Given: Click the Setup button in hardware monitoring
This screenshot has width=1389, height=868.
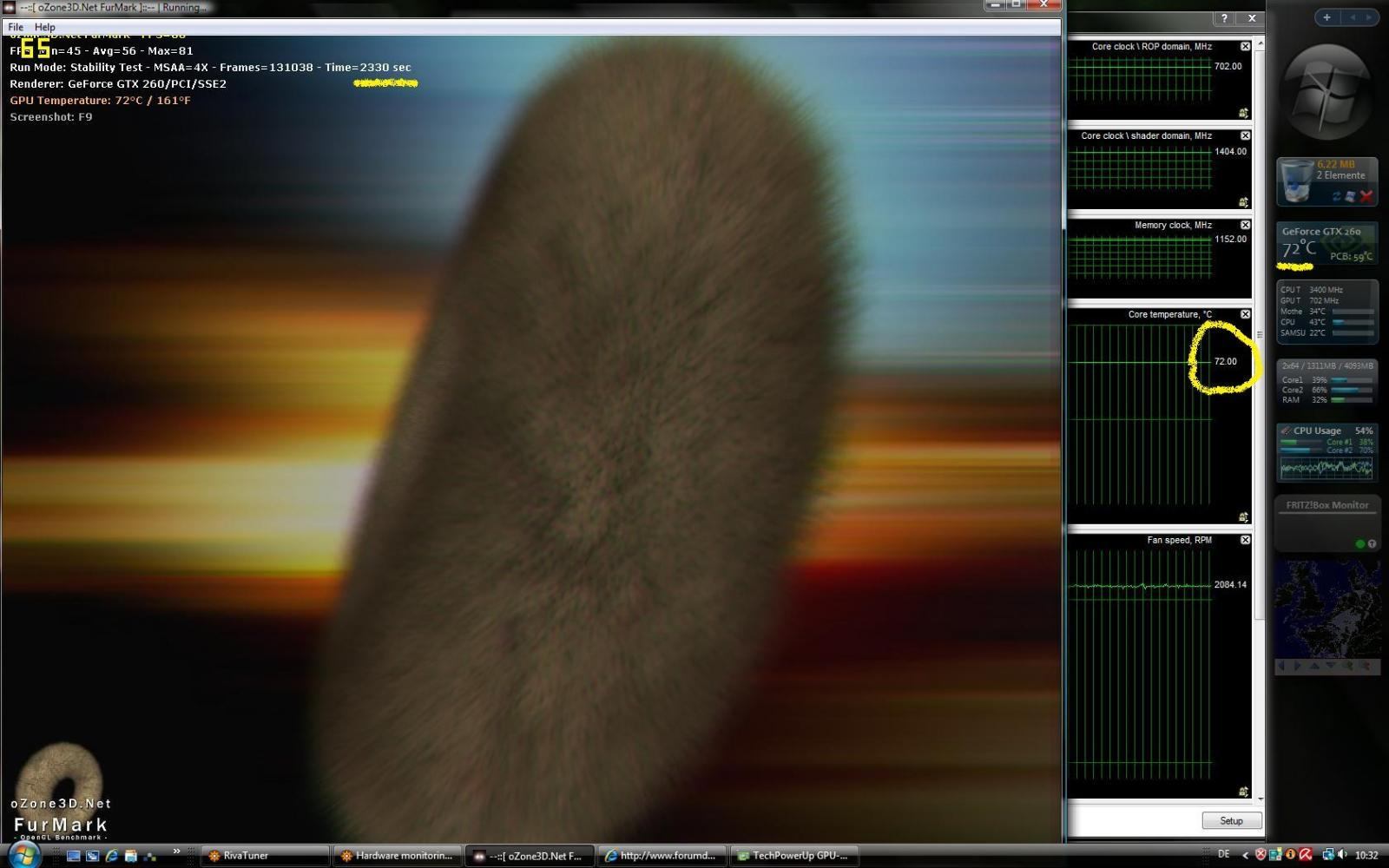Looking at the screenshot, I should (1231, 820).
